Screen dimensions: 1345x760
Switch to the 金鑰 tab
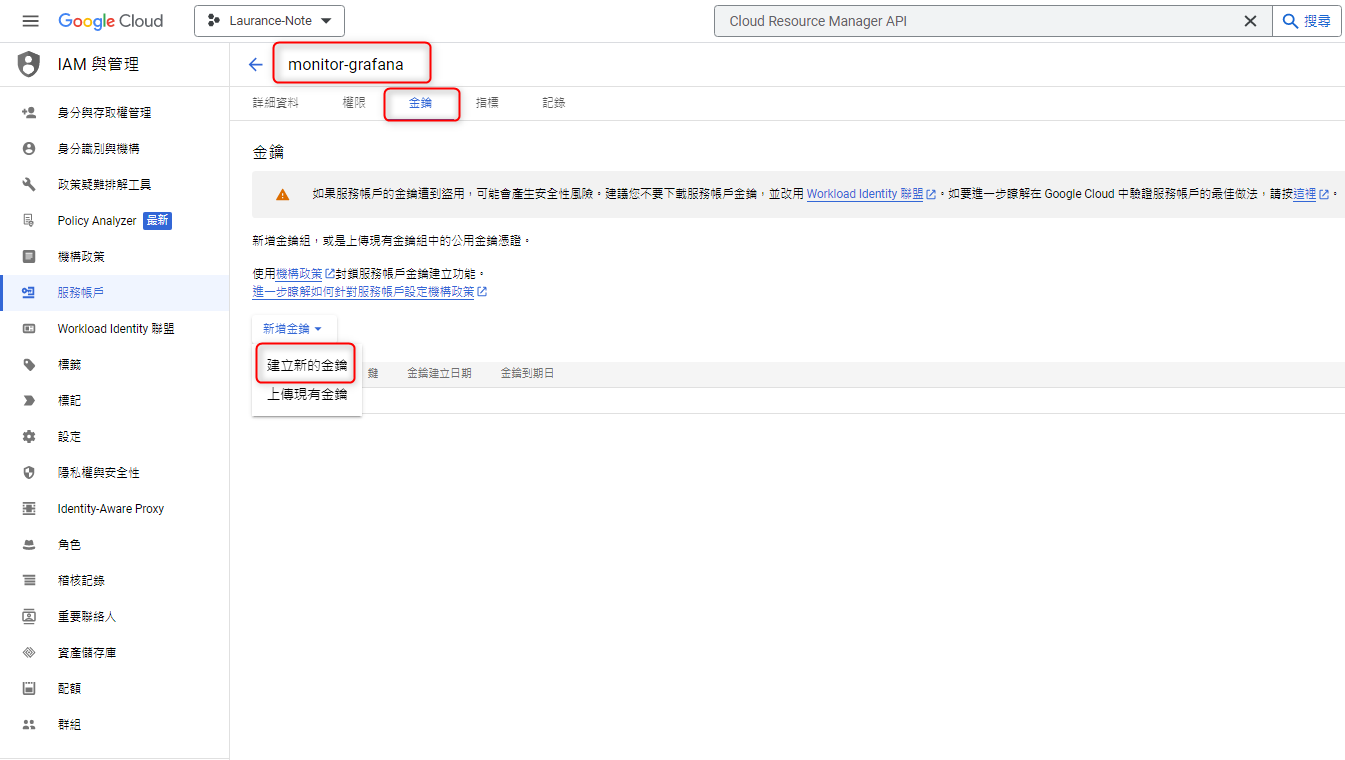pyautogui.click(x=421, y=103)
